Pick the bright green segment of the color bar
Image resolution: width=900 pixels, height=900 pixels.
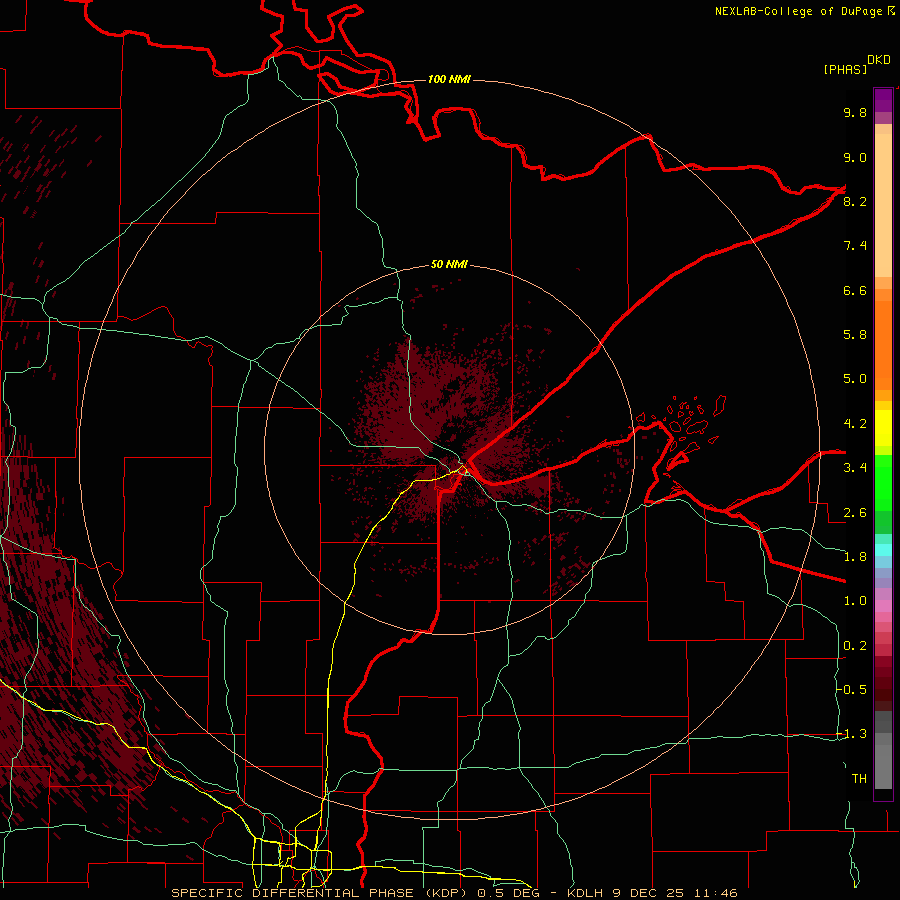pyautogui.click(x=883, y=485)
